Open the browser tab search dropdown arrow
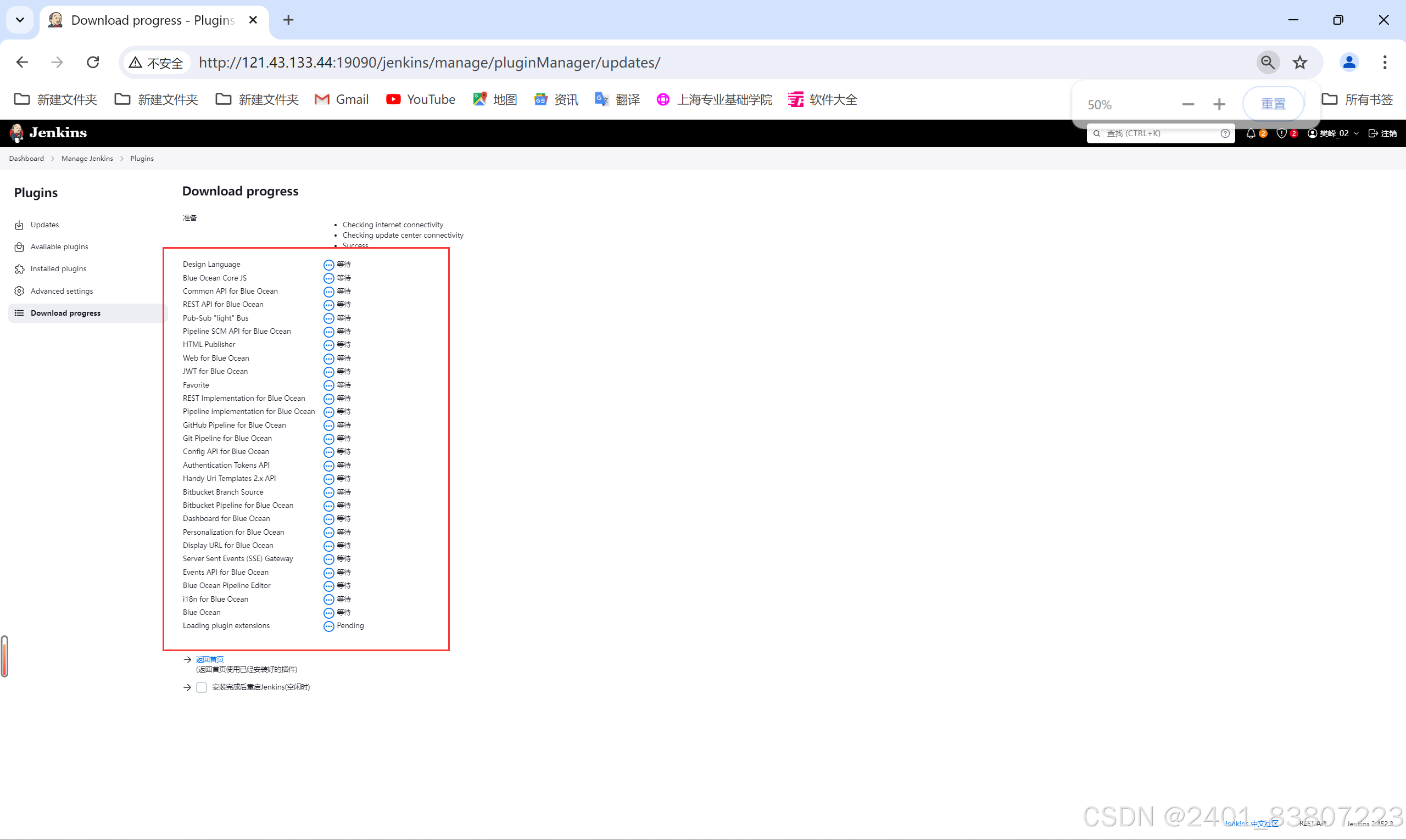Viewport: 1406px width, 840px height. tap(20, 20)
